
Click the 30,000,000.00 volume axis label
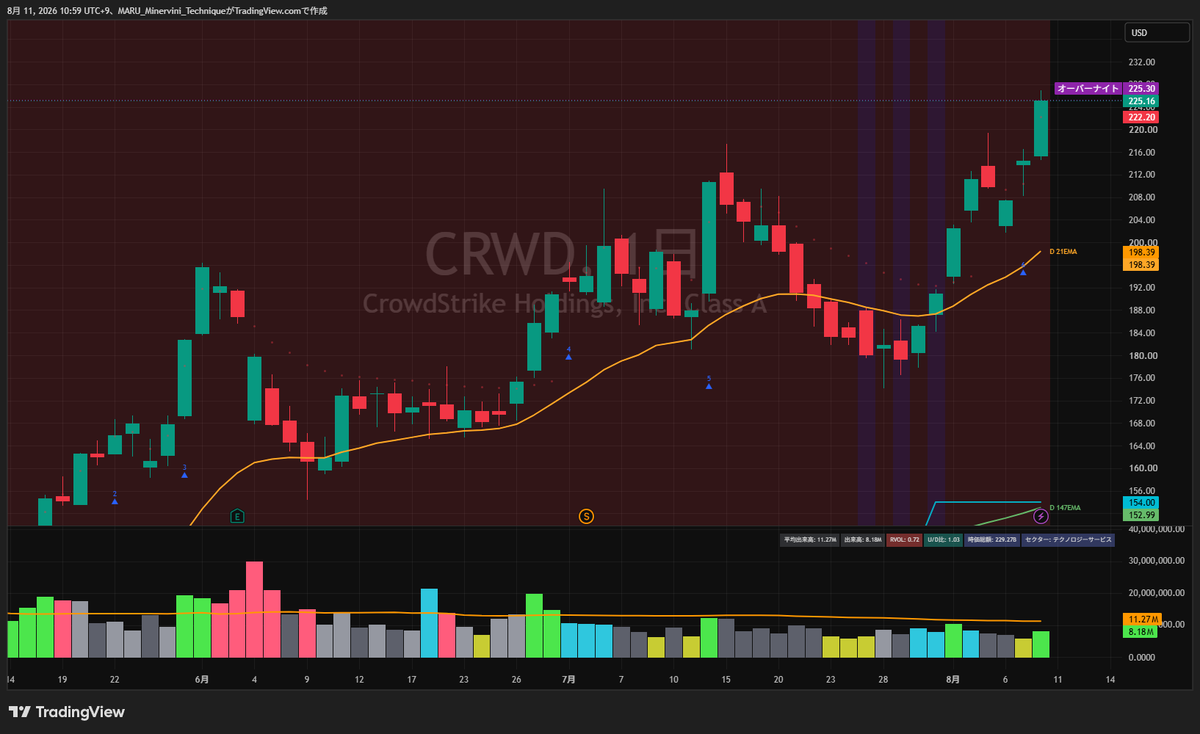(1156, 562)
